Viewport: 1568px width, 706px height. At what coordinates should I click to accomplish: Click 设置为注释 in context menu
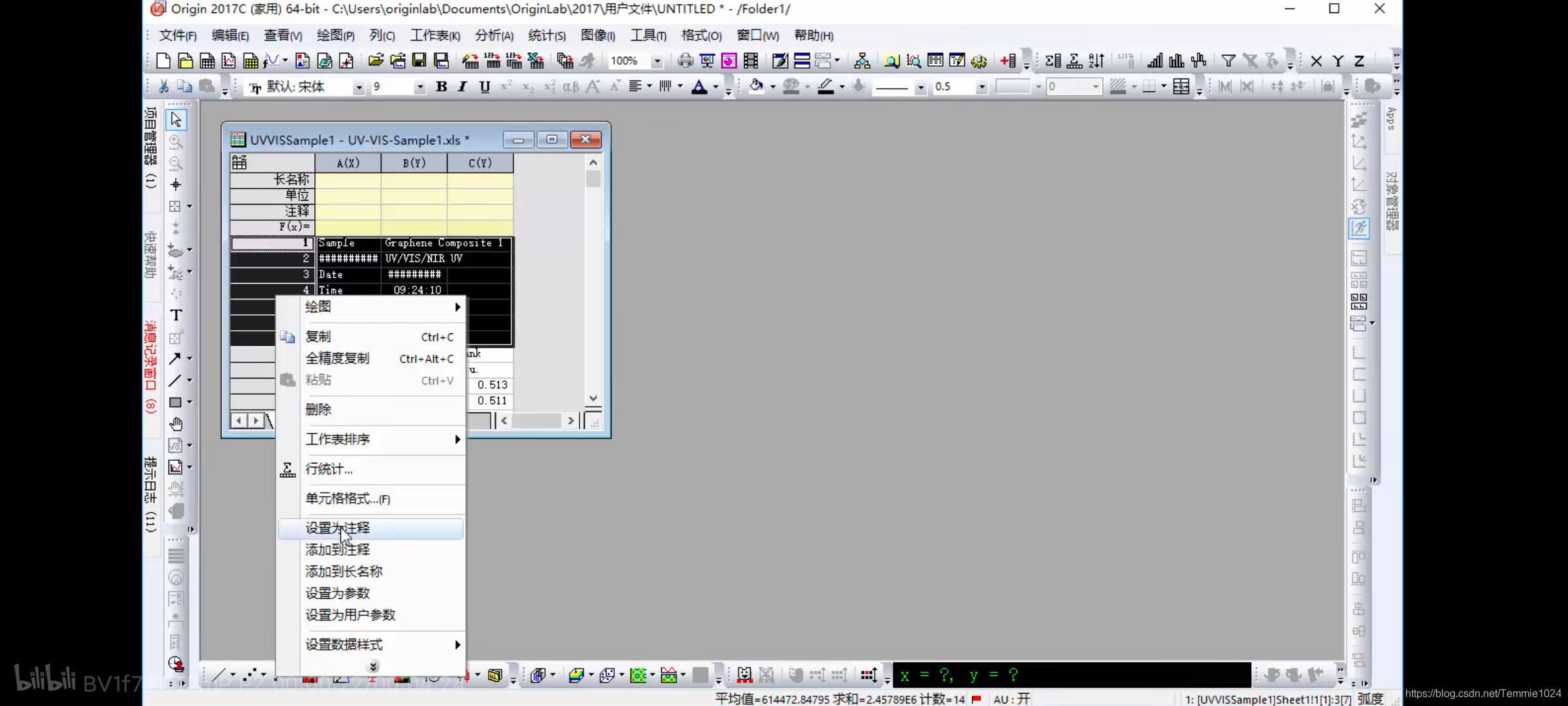tap(337, 527)
